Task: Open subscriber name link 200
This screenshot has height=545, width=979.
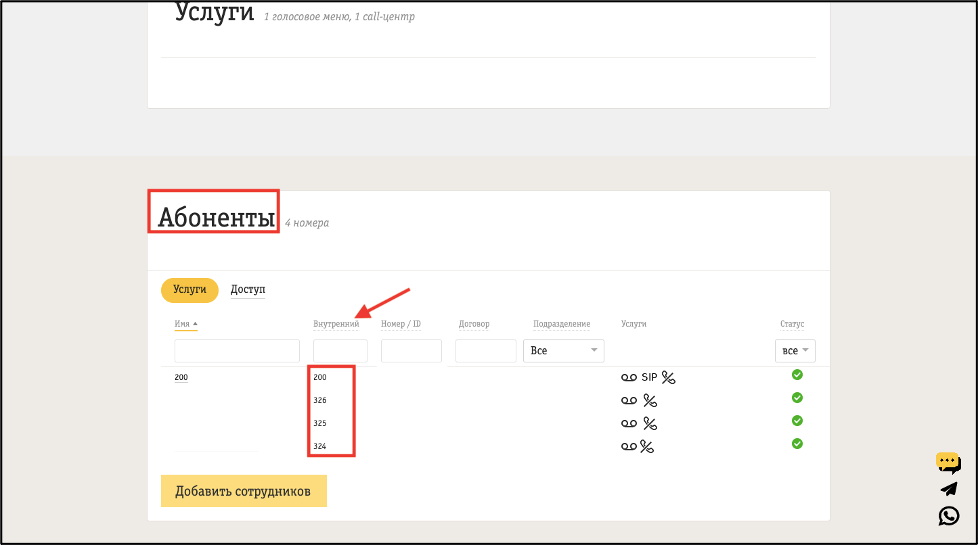Action: (x=181, y=377)
